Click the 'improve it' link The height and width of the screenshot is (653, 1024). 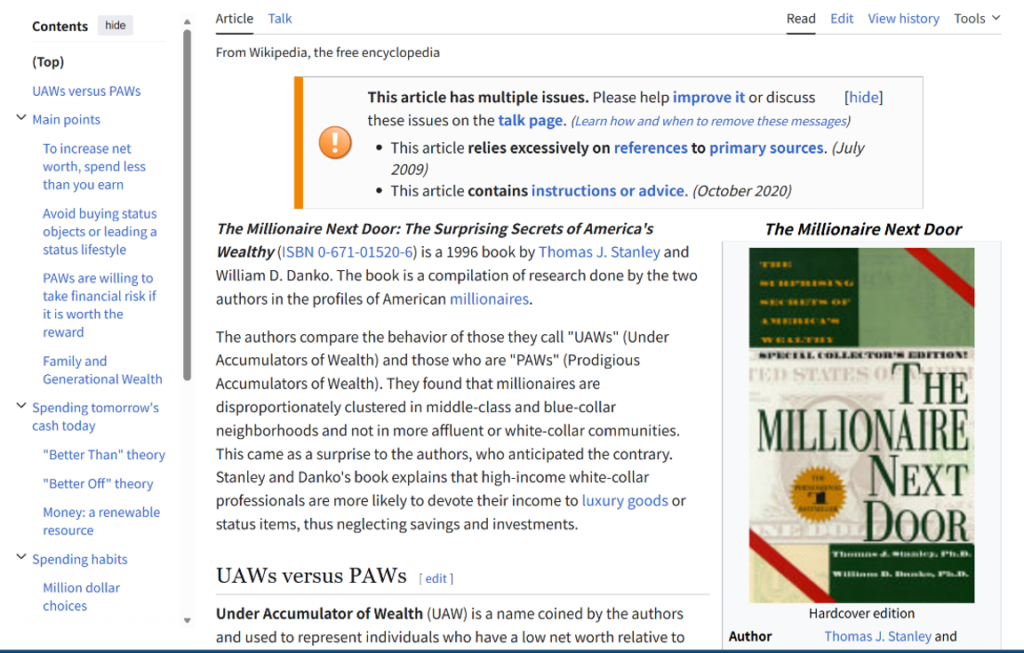709,97
